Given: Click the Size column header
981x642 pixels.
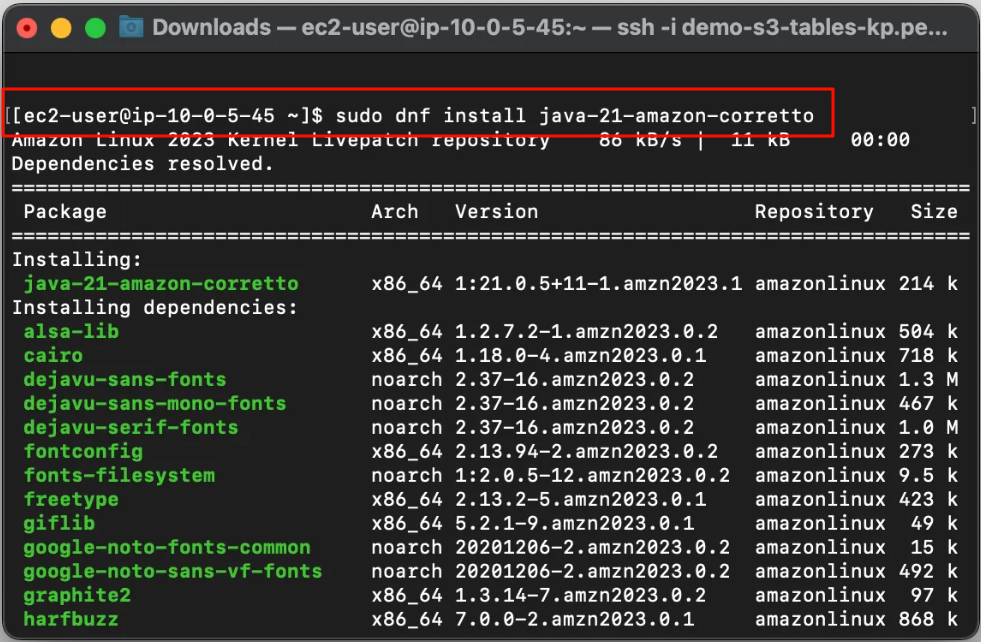Looking at the screenshot, I should (934, 211).
